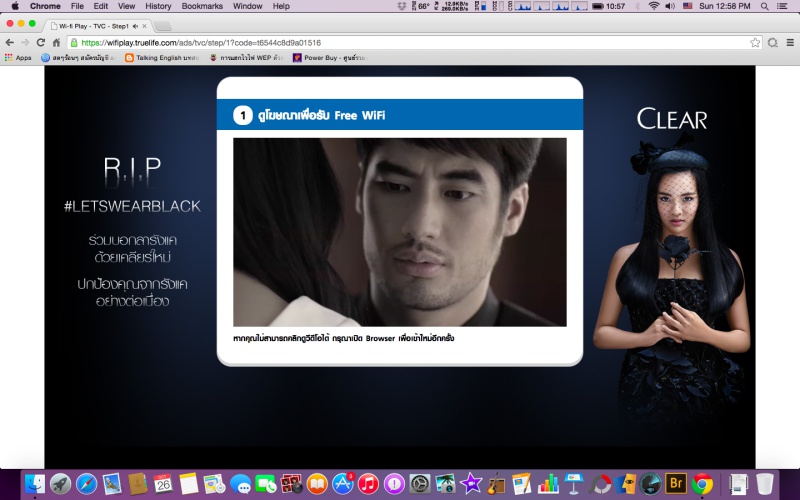Open the Bookmarks menu
Image resolution: width=800 pixels, height=500 pixels.
point(202,6)
